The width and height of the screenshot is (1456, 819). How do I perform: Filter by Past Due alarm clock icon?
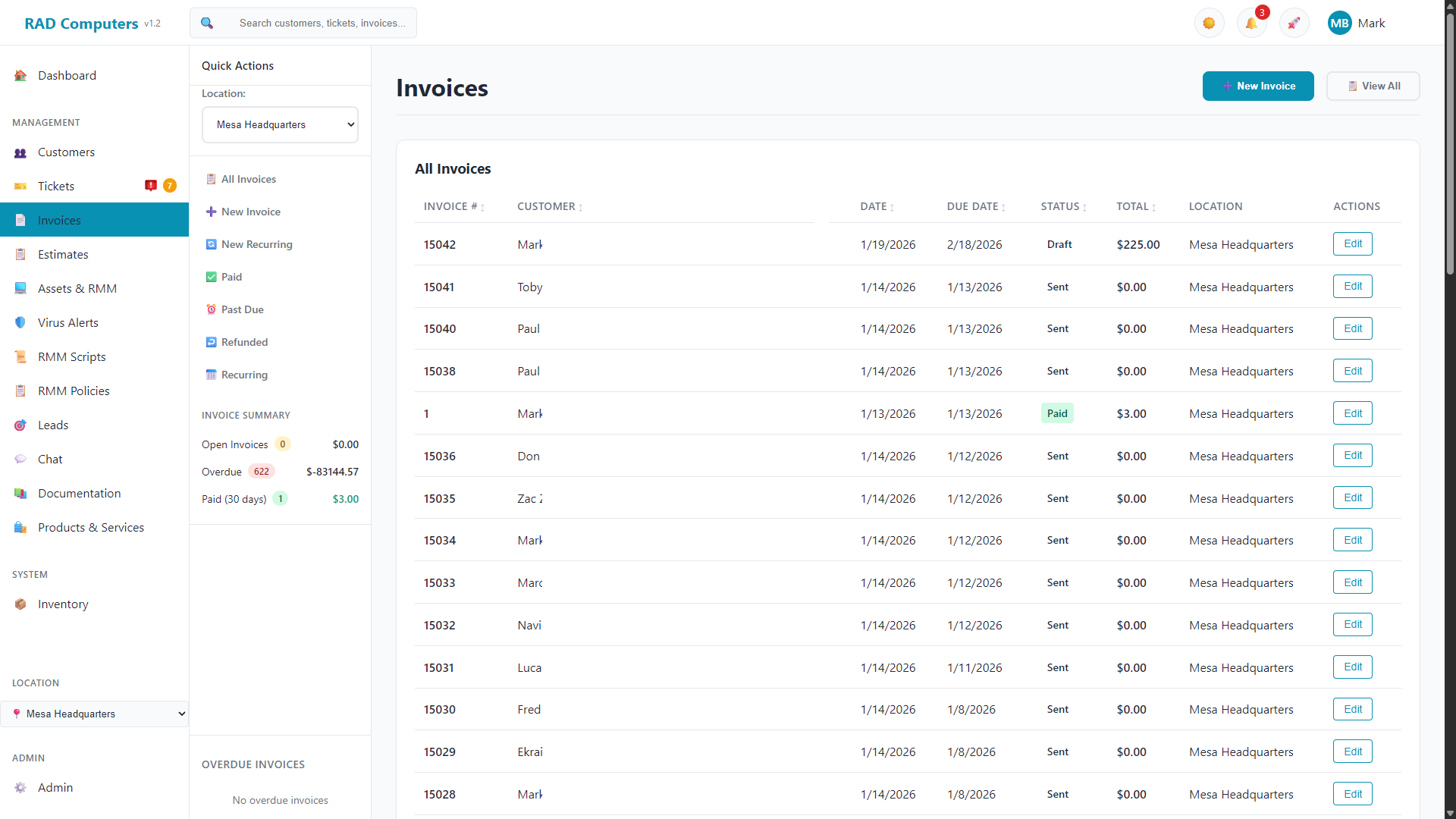click(x=212, y=309)
